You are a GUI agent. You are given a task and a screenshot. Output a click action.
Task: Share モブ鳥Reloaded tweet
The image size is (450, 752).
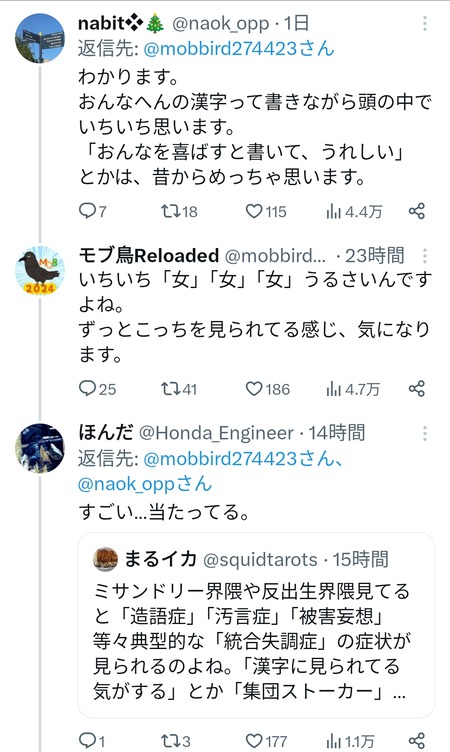pyautogui.click(x=417, y=388)
